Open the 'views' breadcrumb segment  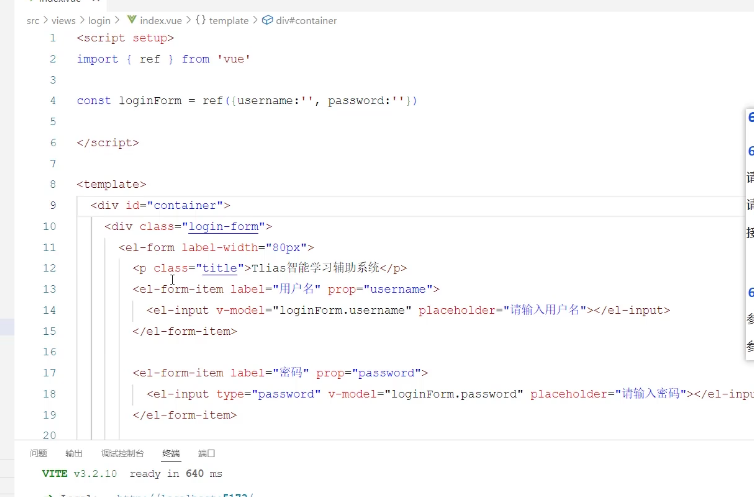tap(63, 21)
